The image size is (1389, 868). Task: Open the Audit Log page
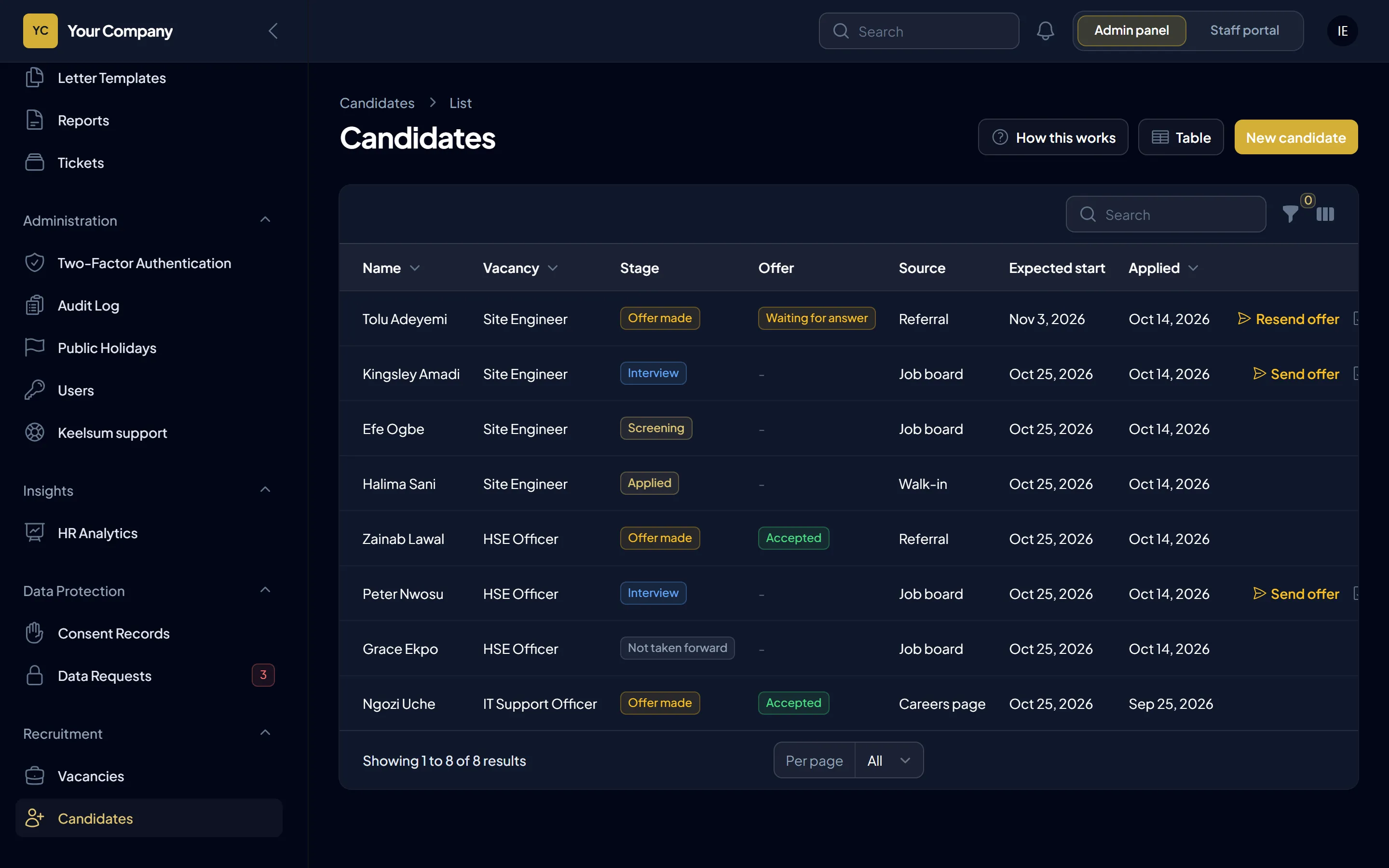pyautogui.click(x=149, y=305)
